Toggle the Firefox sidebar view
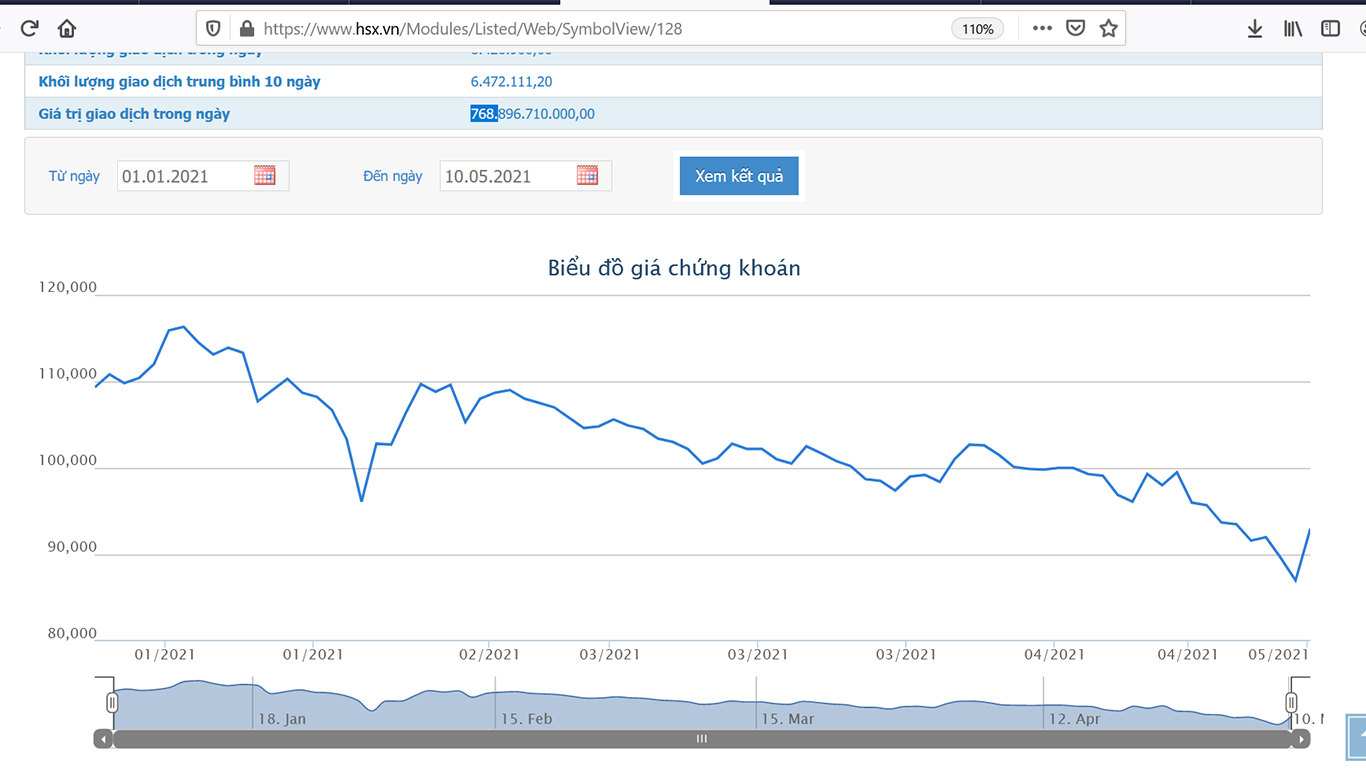 [1330, 29]
